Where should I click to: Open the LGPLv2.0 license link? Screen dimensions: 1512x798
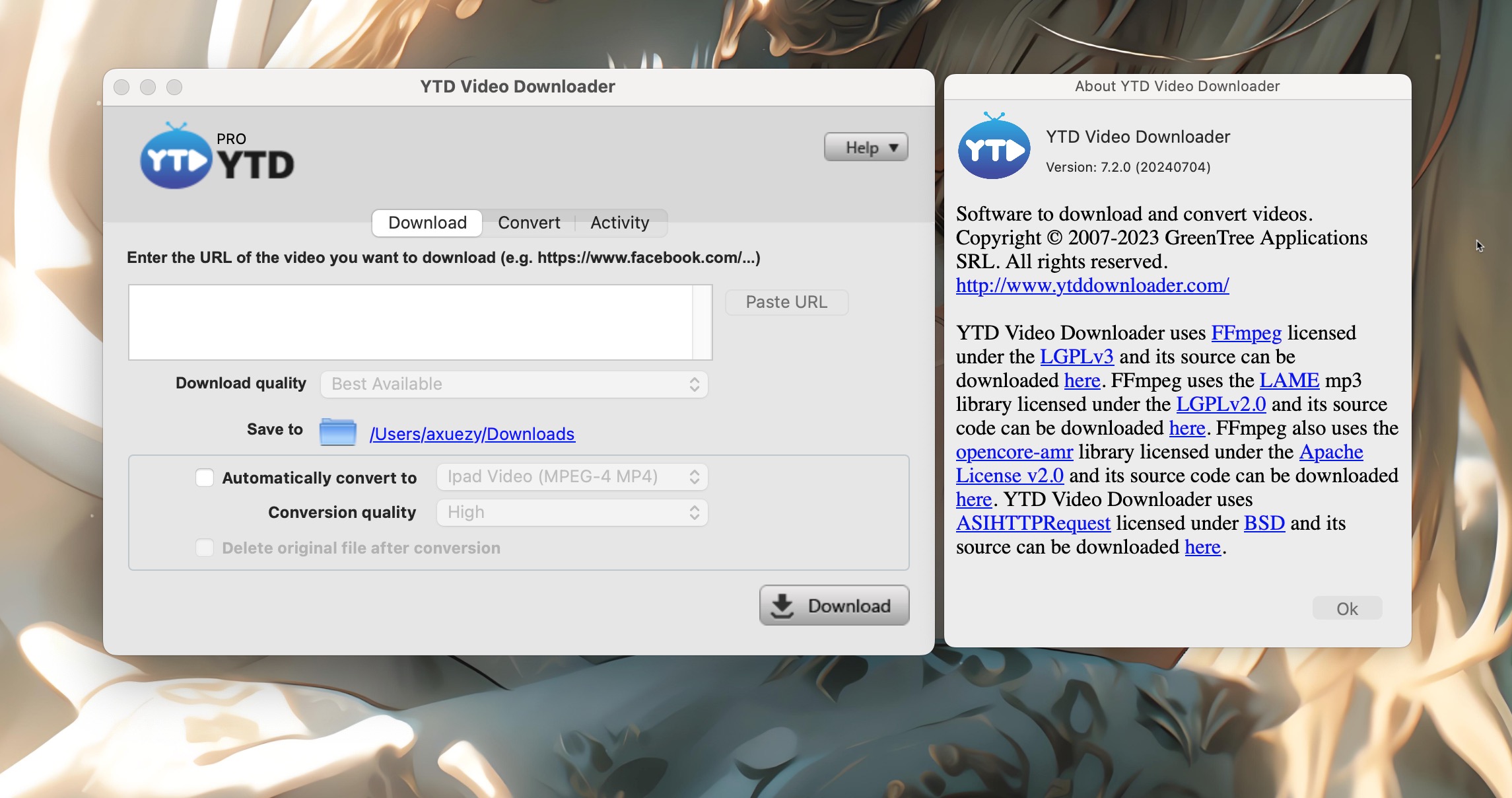[x=1221, y=404]
